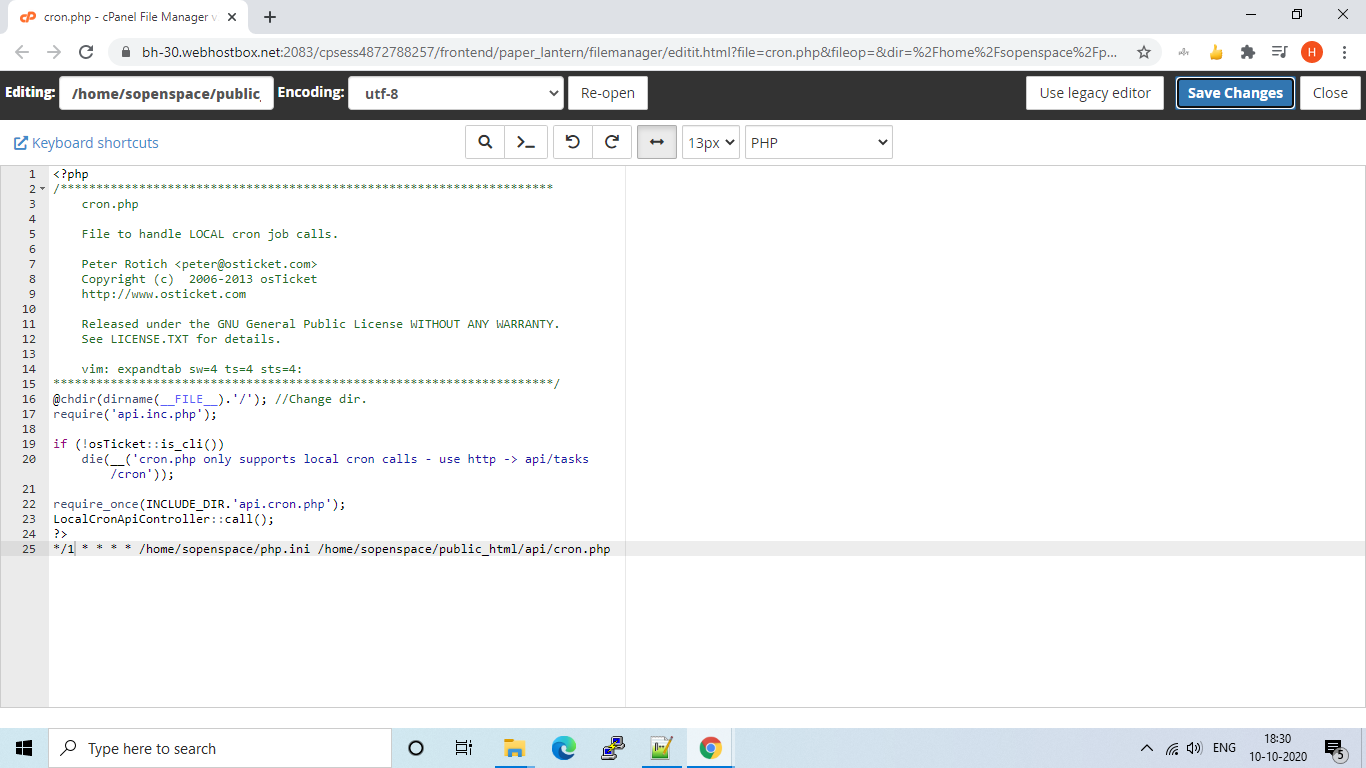Screen dimensions: 1366x768
Task: Undo the last edit with the undo arrow
Action: pyautogui.click(x=572, y=142)
